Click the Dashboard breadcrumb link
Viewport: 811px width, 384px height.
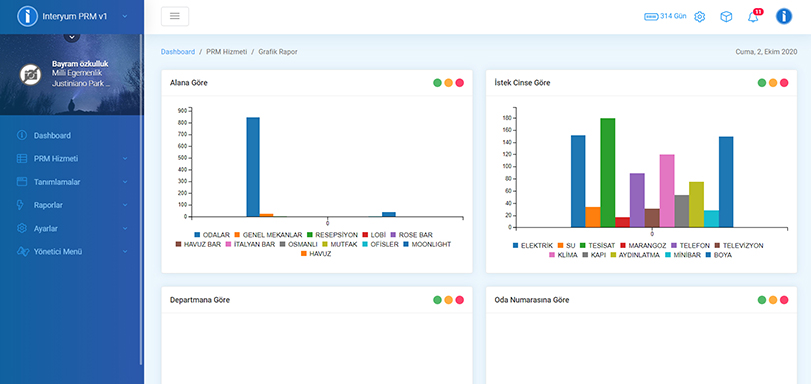coord(178,52)
